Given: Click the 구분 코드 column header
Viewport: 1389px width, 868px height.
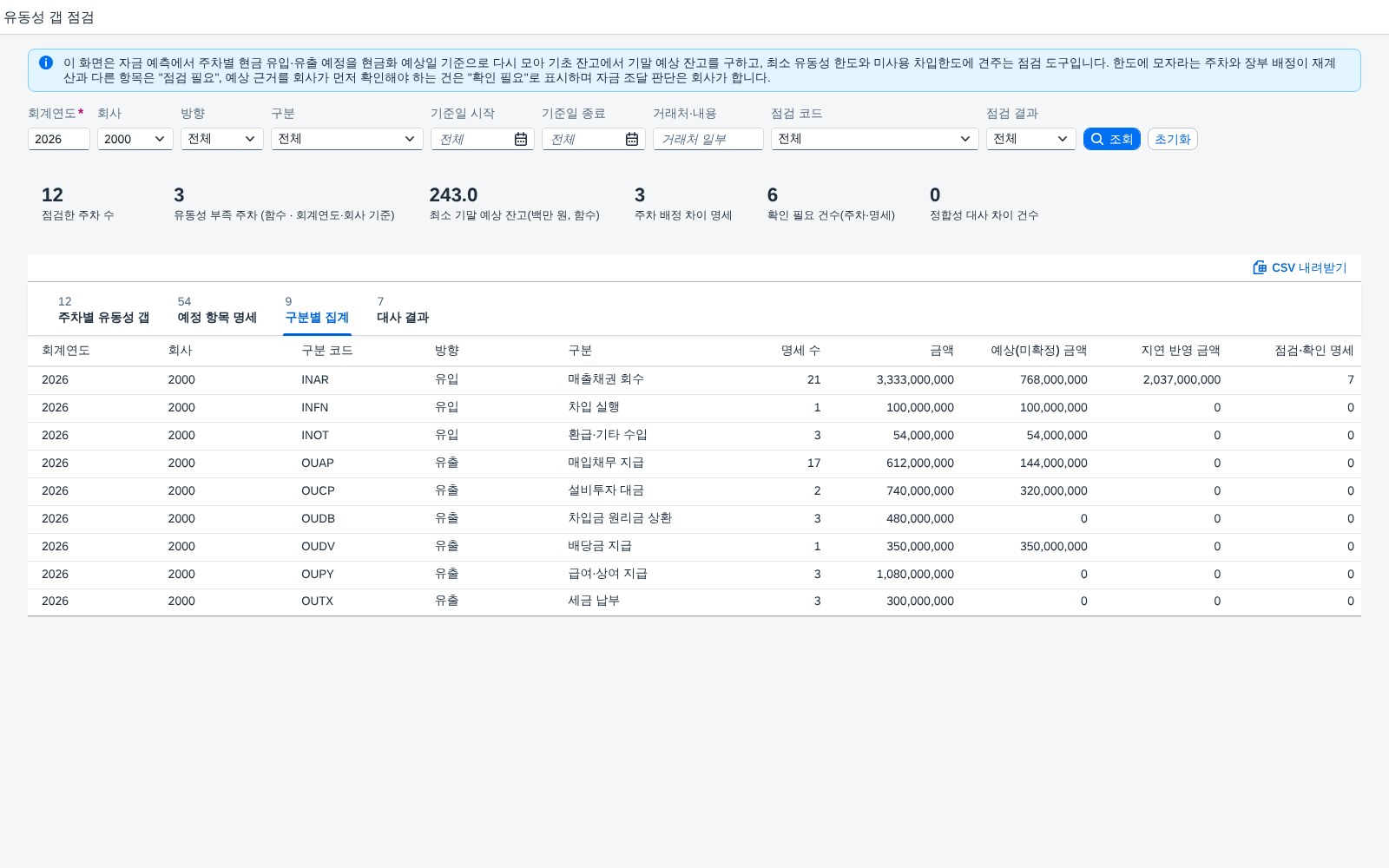Looking at the screenshot, I should pos(327,351).
